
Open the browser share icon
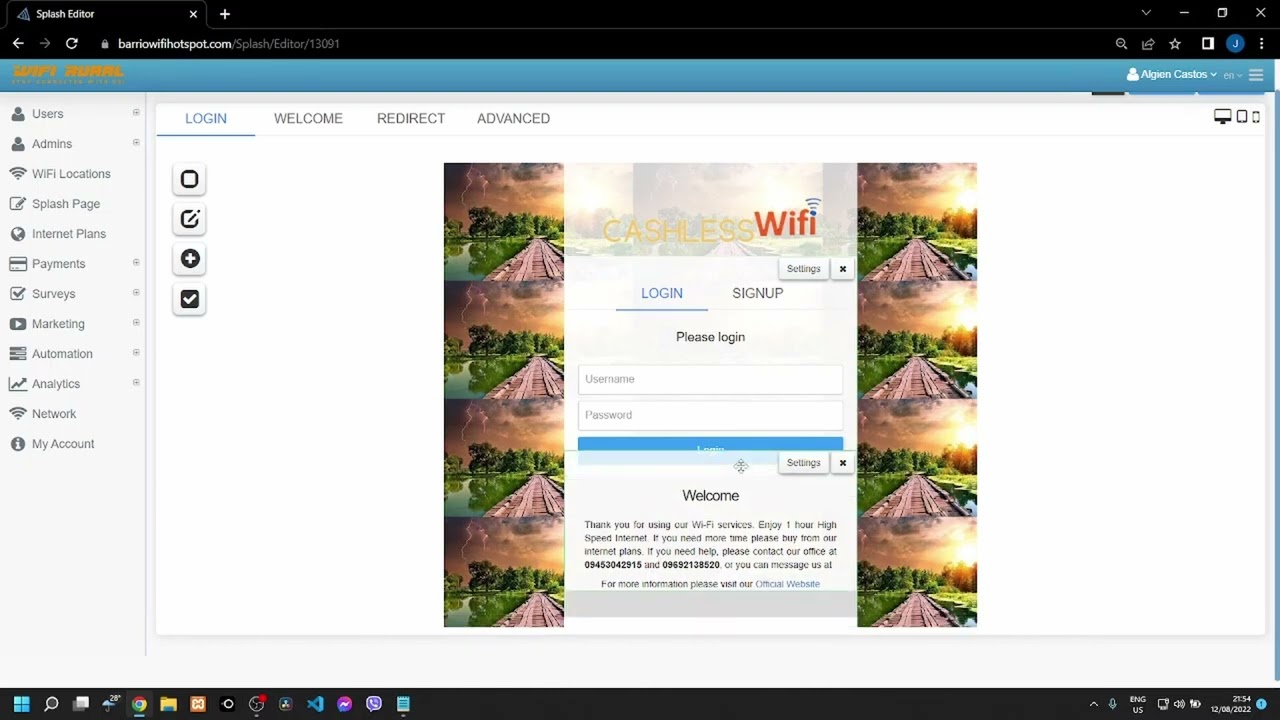pyautogui.click(x=1148, y=44)
